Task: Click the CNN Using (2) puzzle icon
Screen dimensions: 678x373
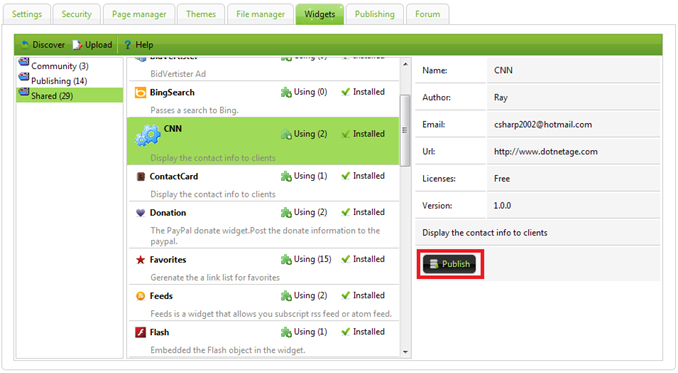Action: (x=286, y=134)
